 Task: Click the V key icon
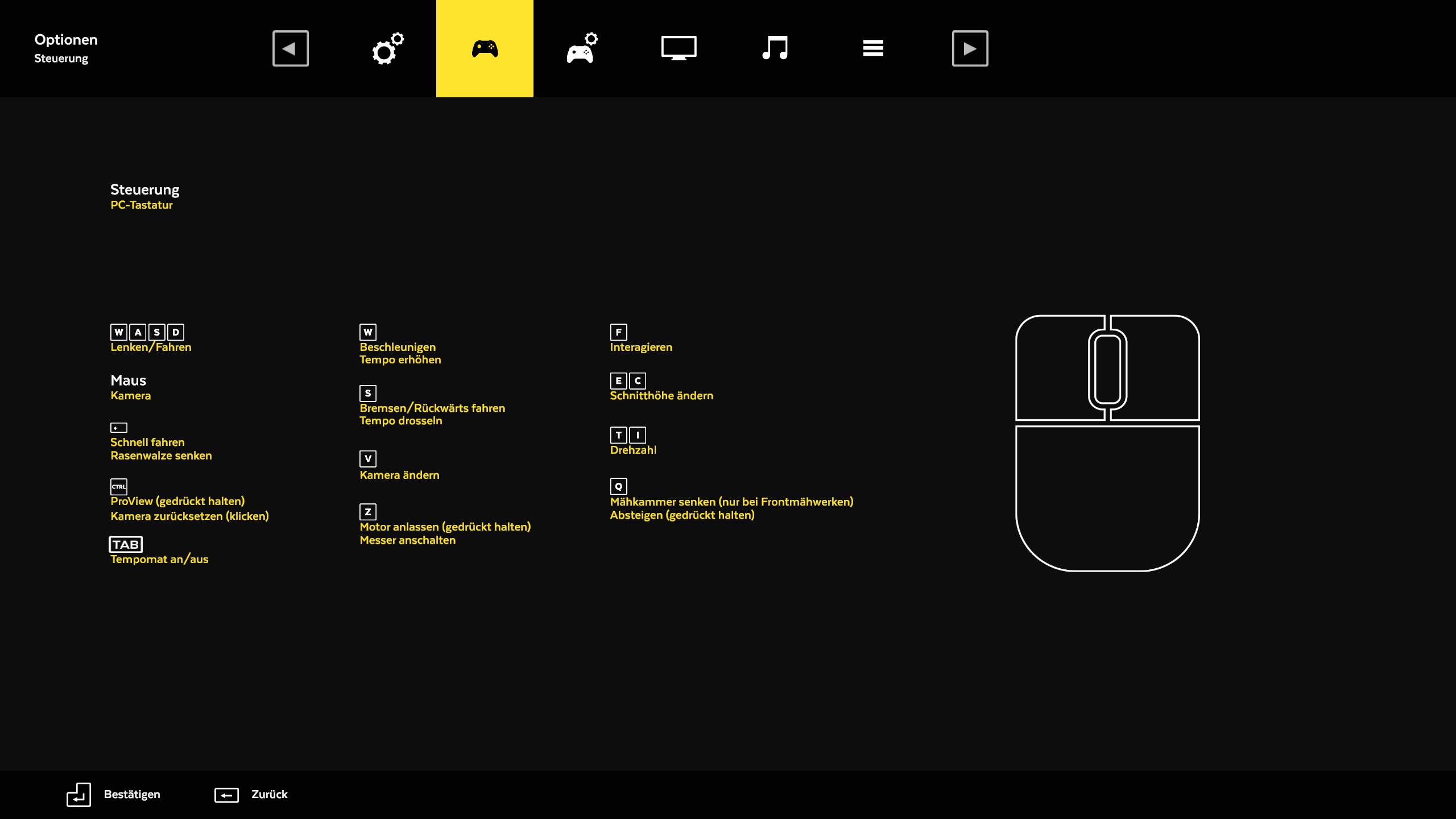coord(368,458)
